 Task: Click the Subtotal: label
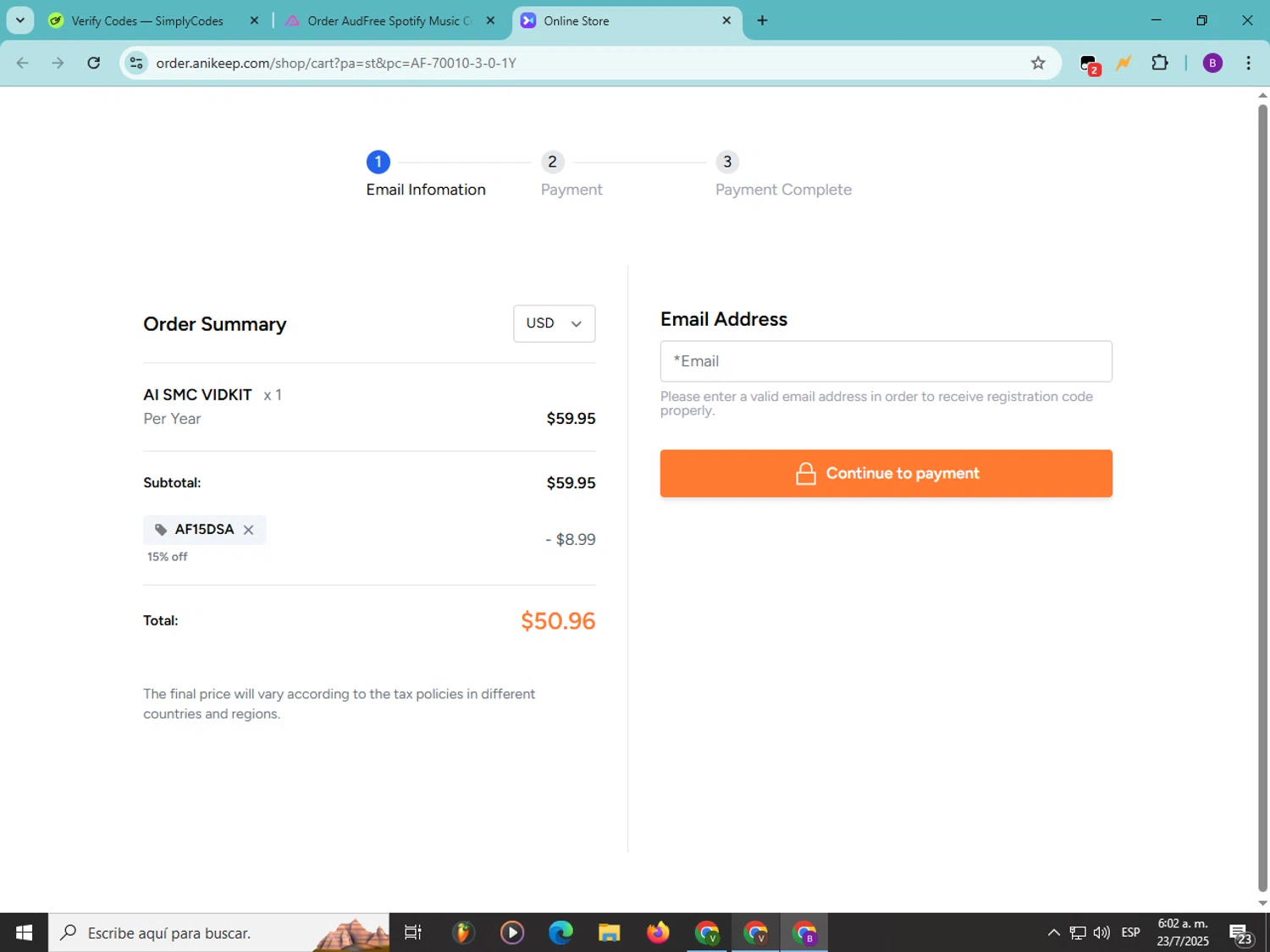172,483
